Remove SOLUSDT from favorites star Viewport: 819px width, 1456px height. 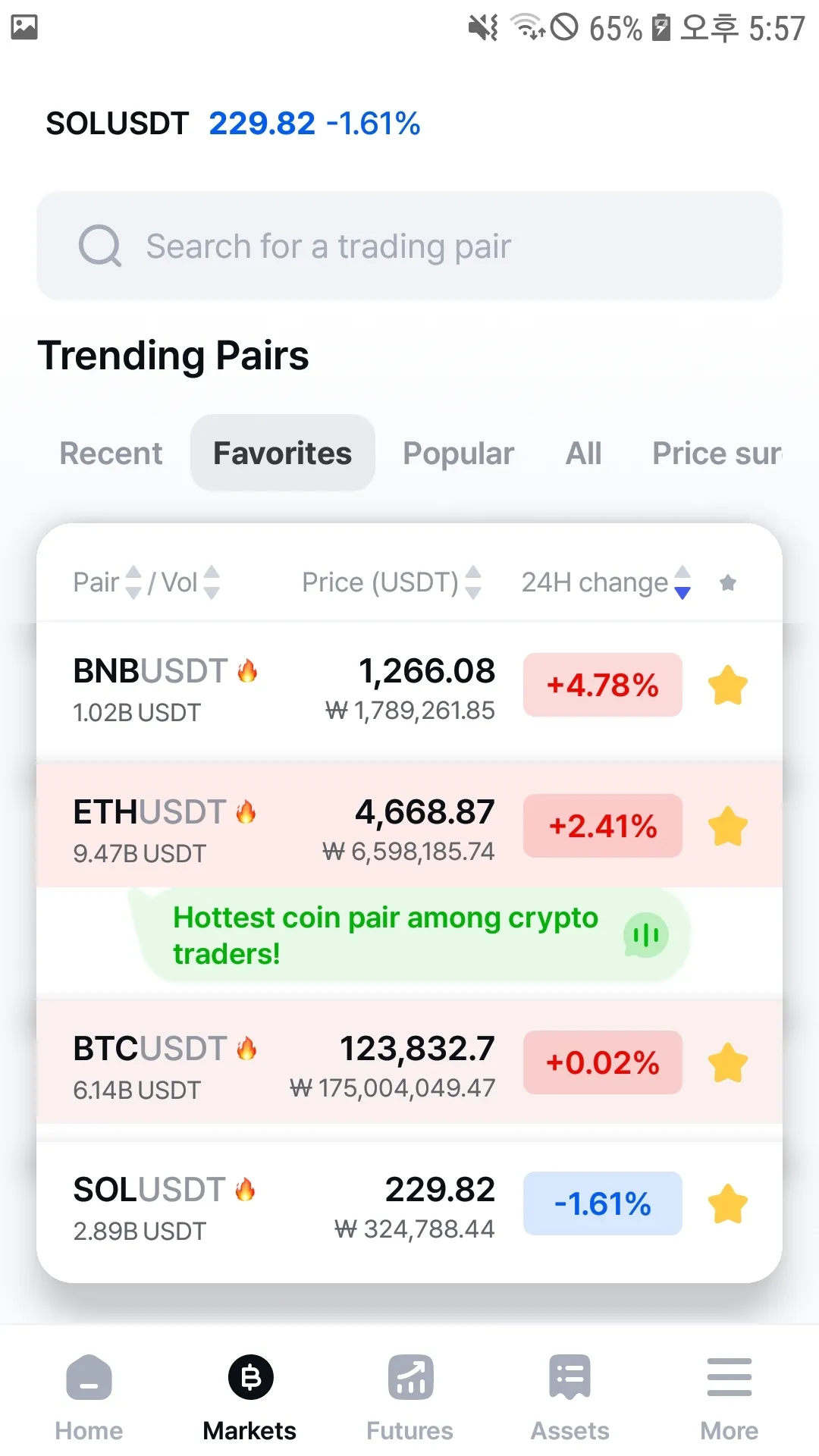coord(728,1203)
